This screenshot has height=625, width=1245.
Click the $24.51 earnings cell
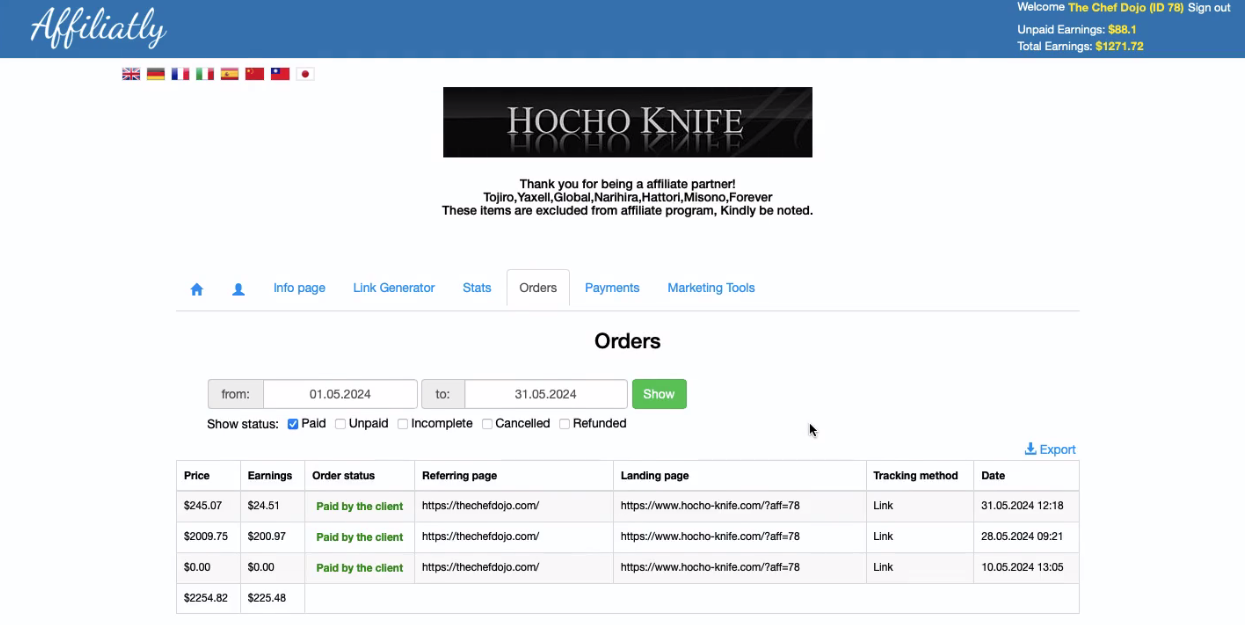click(x=264, y=506)
